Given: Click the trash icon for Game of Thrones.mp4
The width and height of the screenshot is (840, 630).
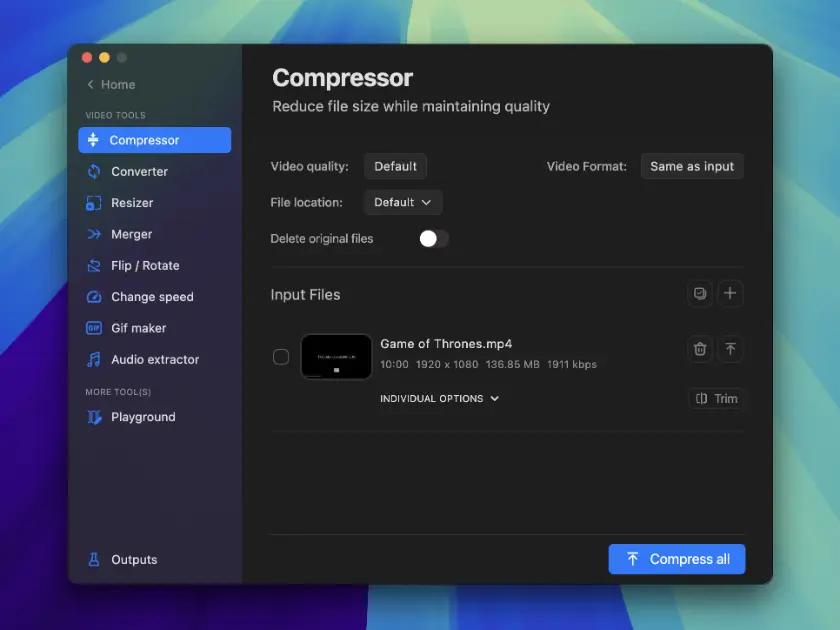Looking at the screenshot, I should (700, 349).
